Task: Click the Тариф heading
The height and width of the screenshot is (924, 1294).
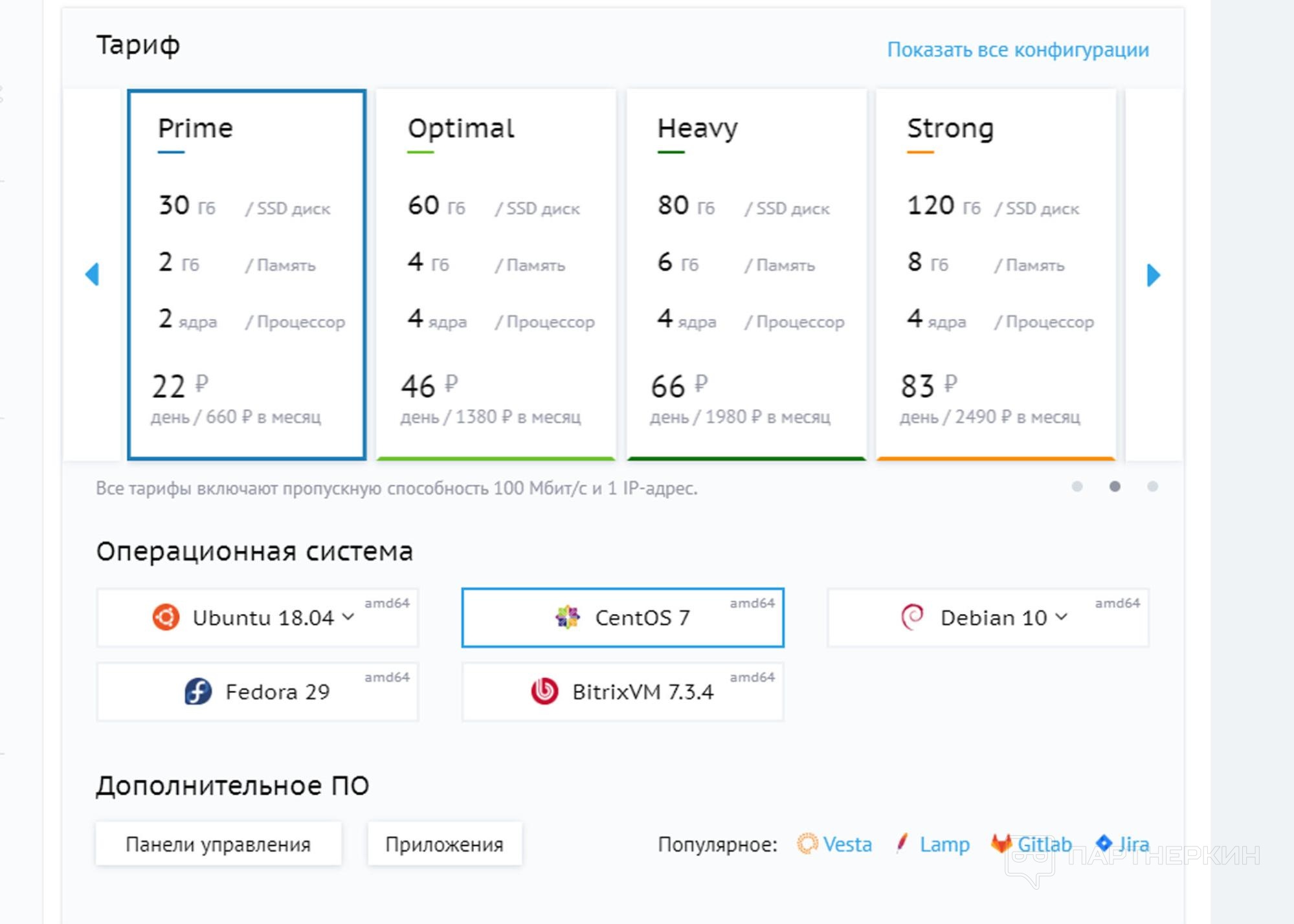Action: [x=138, y=45]
